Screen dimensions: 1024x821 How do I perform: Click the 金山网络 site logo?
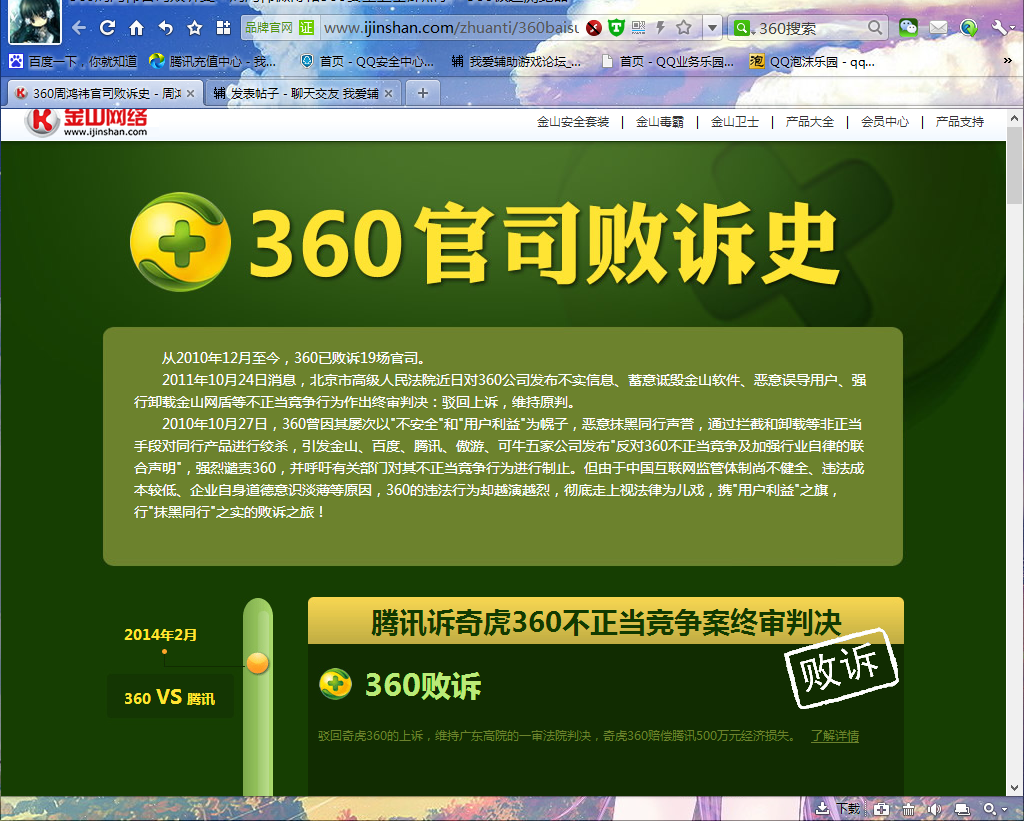pyautogui.click(x=86, y=122)
